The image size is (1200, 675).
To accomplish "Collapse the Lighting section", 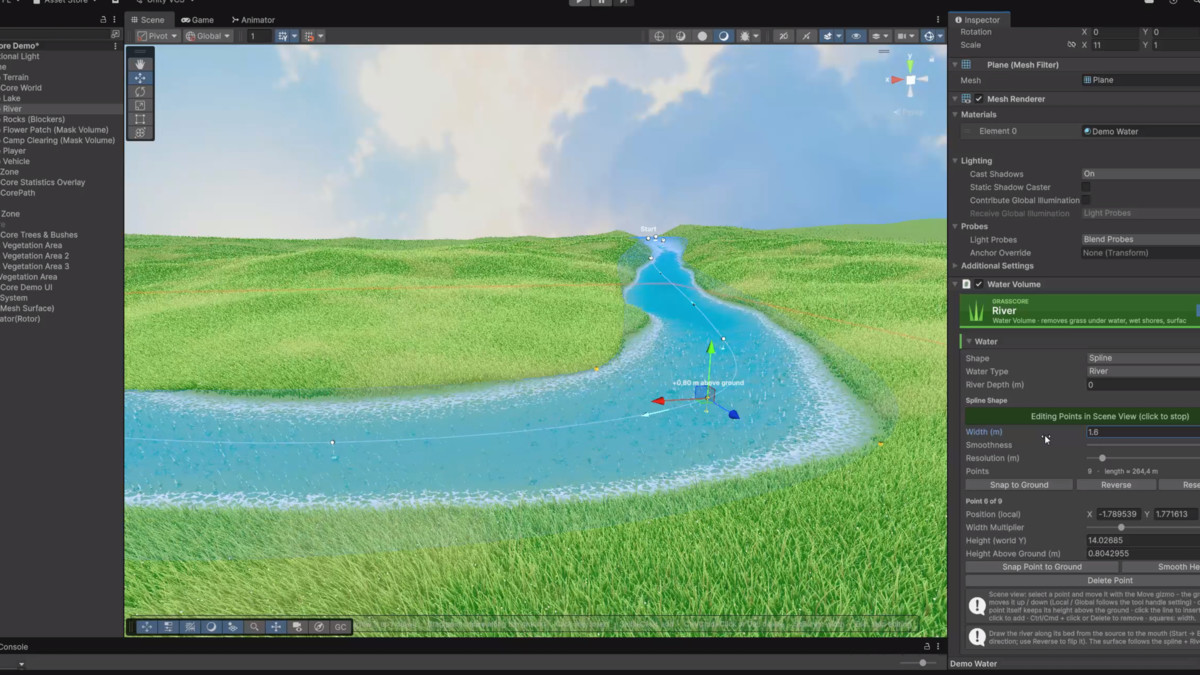I will click(x=955, y=161).
